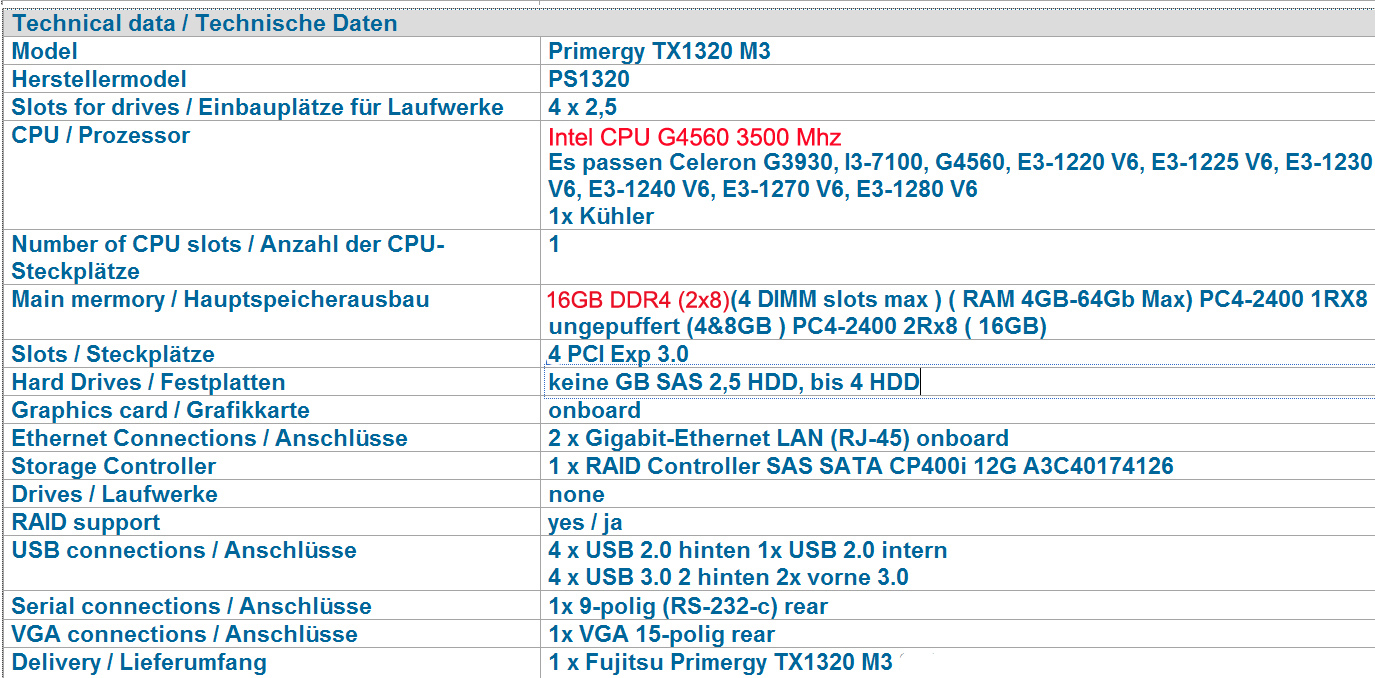
Task: Click the 1x VGA 15-polig rear value
Action: point(661,634)
